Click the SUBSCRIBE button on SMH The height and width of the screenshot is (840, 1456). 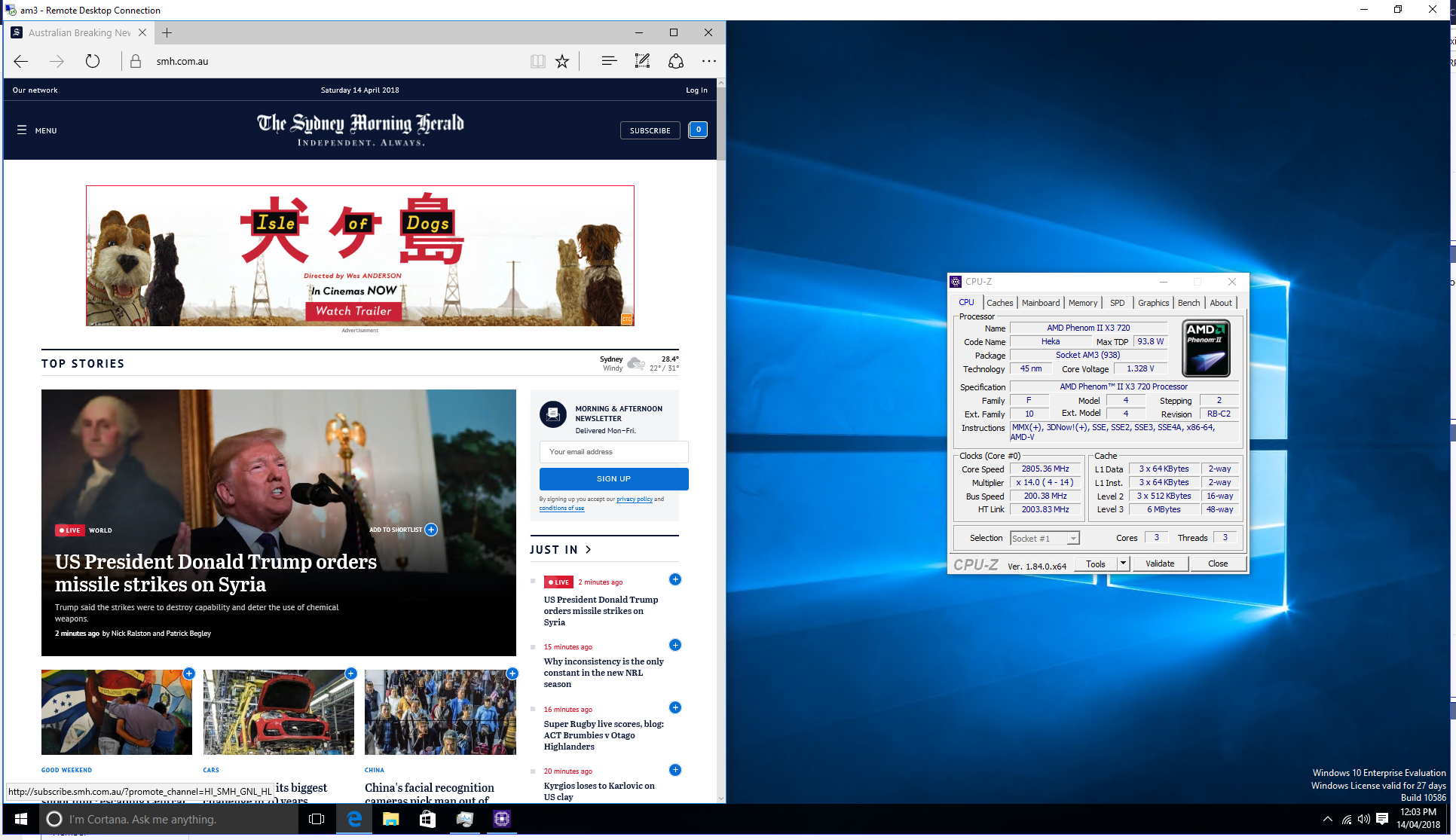(650, 130)
